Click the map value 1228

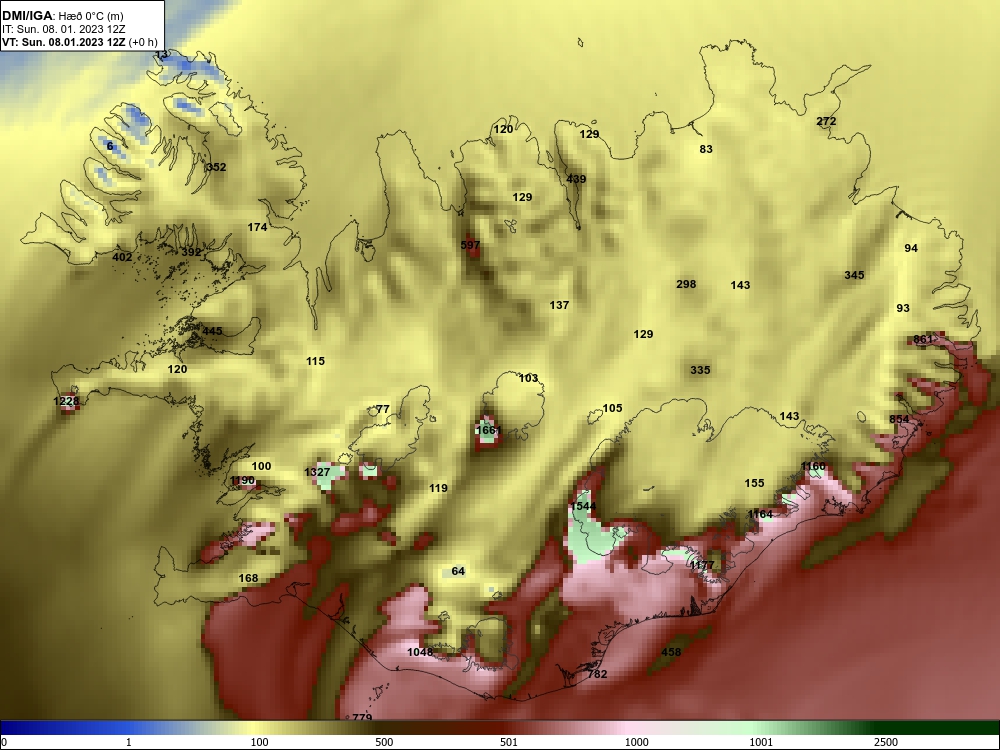66,401
